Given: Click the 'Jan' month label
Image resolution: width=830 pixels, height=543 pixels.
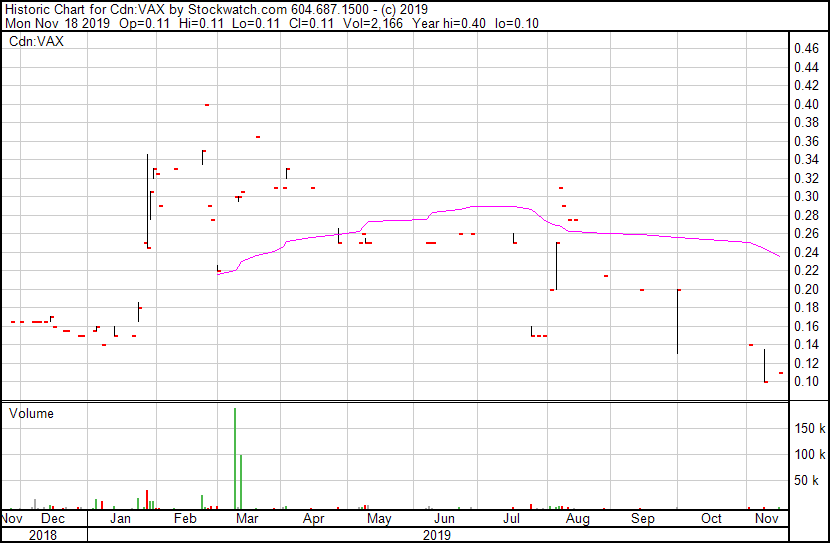Looking at the screenshot, I should 121,518.
